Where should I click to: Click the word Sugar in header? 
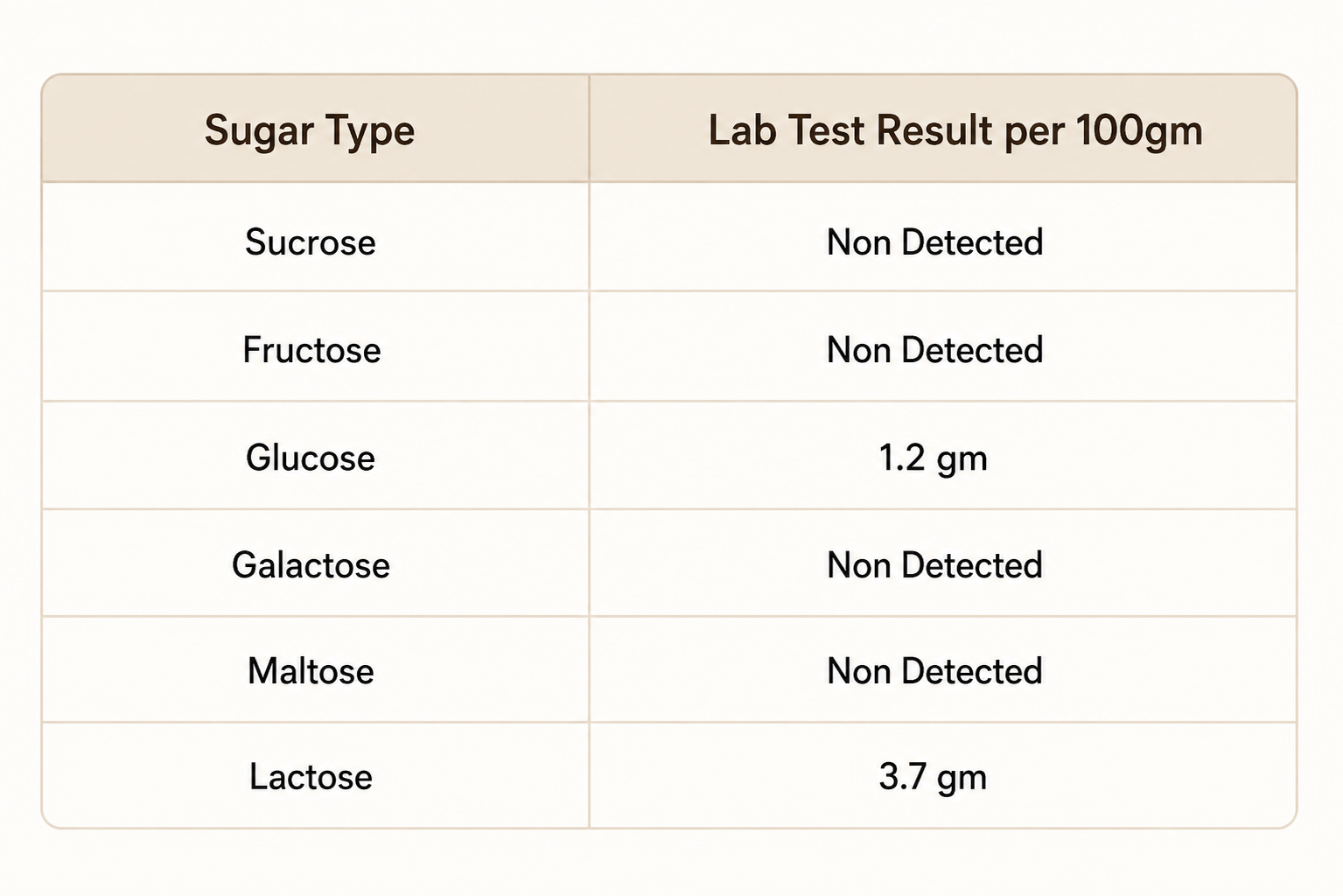pyautogui.click(x=259, y=132)
